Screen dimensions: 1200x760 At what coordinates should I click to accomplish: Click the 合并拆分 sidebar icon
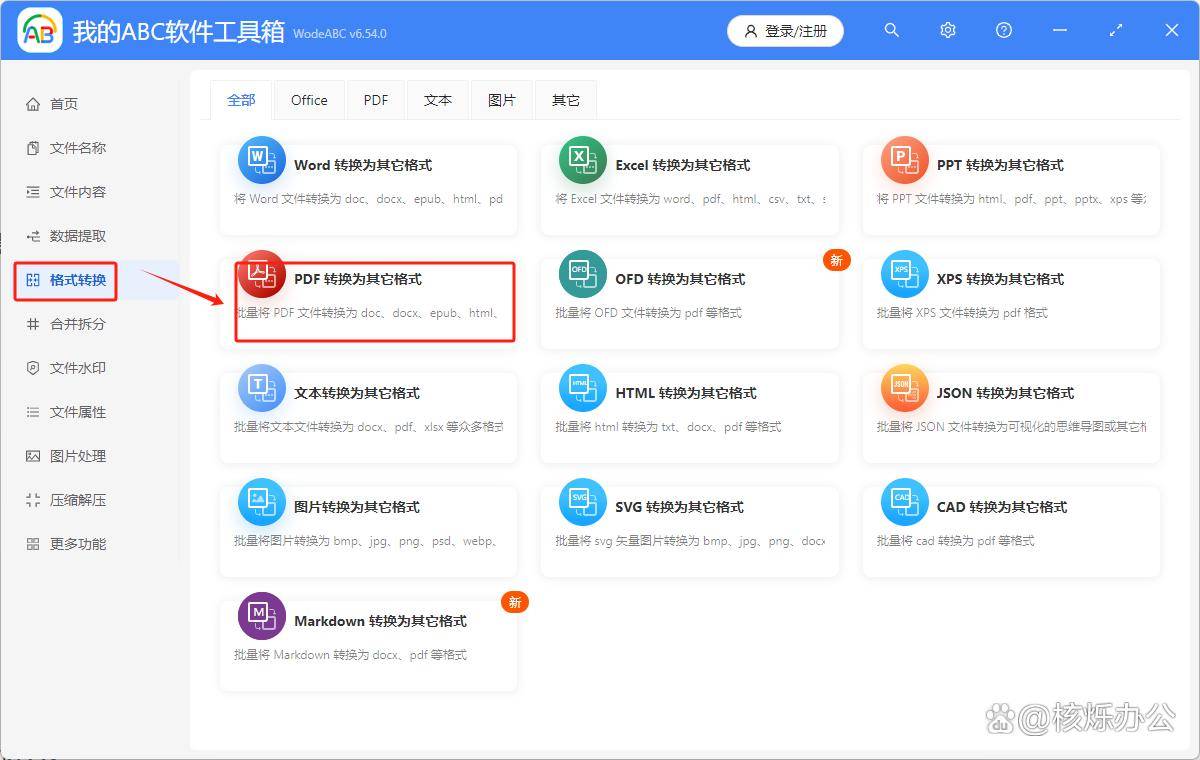click(x=33, y=324)
